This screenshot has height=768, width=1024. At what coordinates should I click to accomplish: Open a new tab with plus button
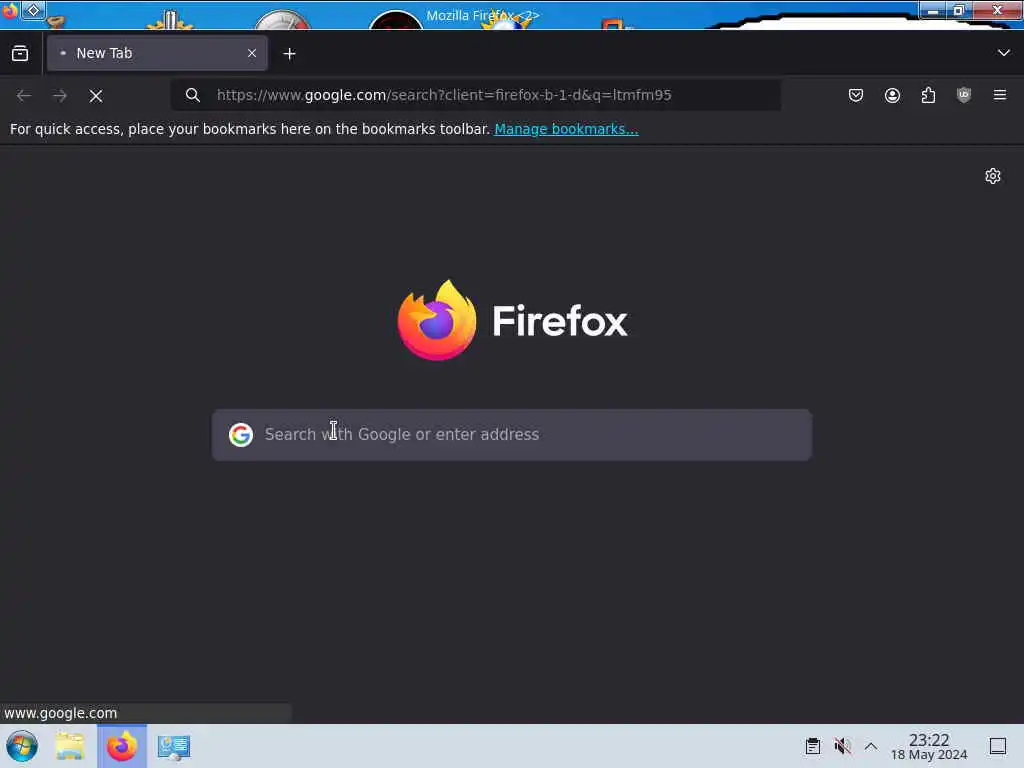pos(289,54)
